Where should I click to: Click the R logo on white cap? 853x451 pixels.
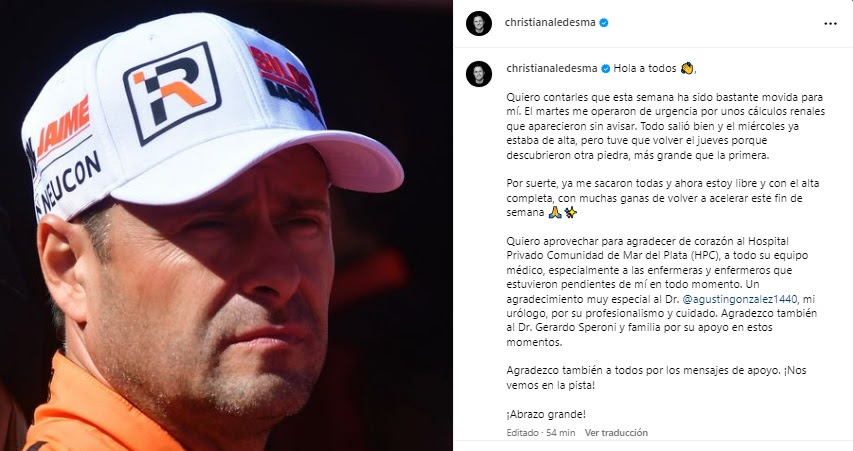click(172, 92)
